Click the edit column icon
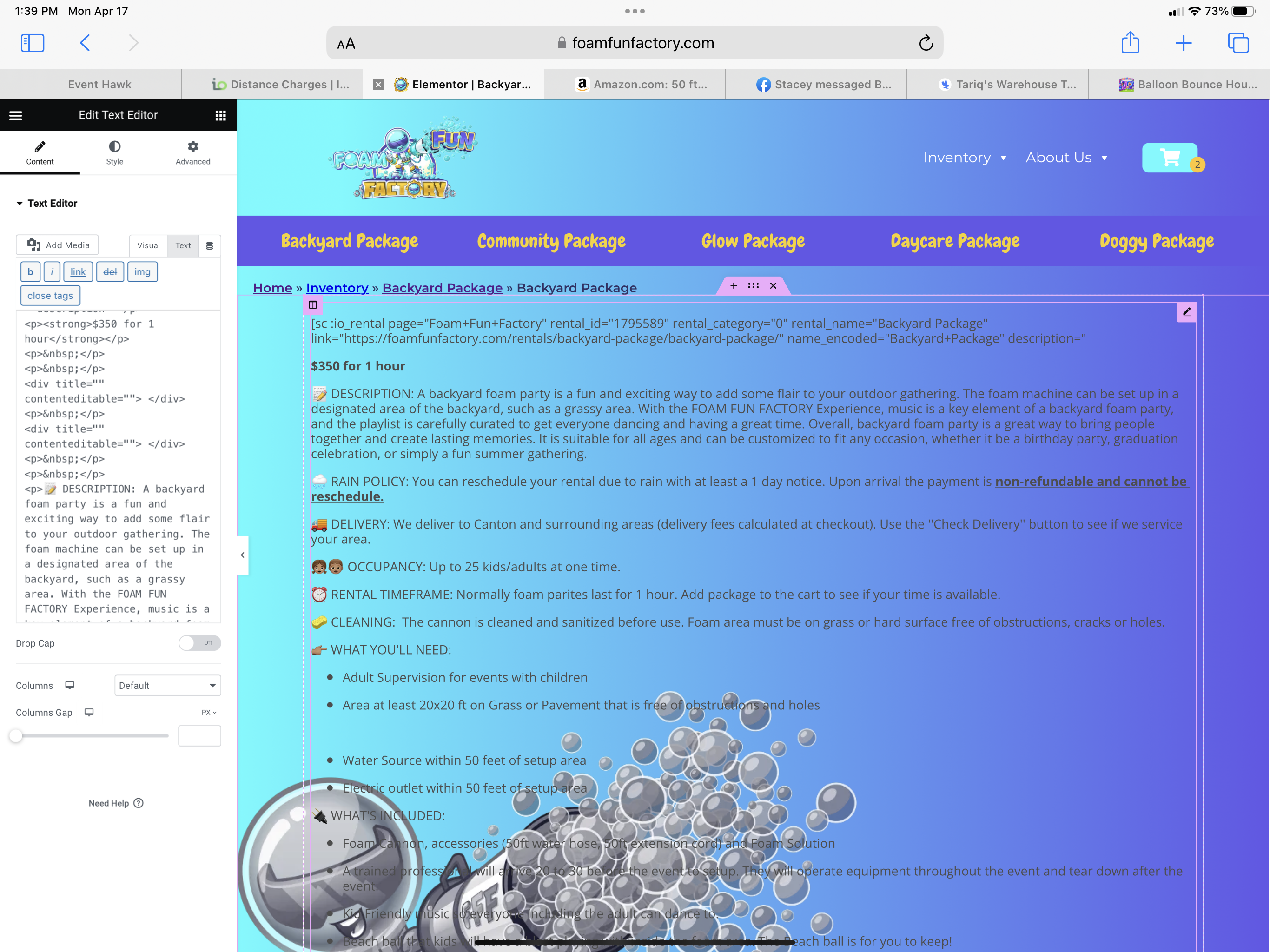Screen dimensions: 1270x952 point(313,305)
